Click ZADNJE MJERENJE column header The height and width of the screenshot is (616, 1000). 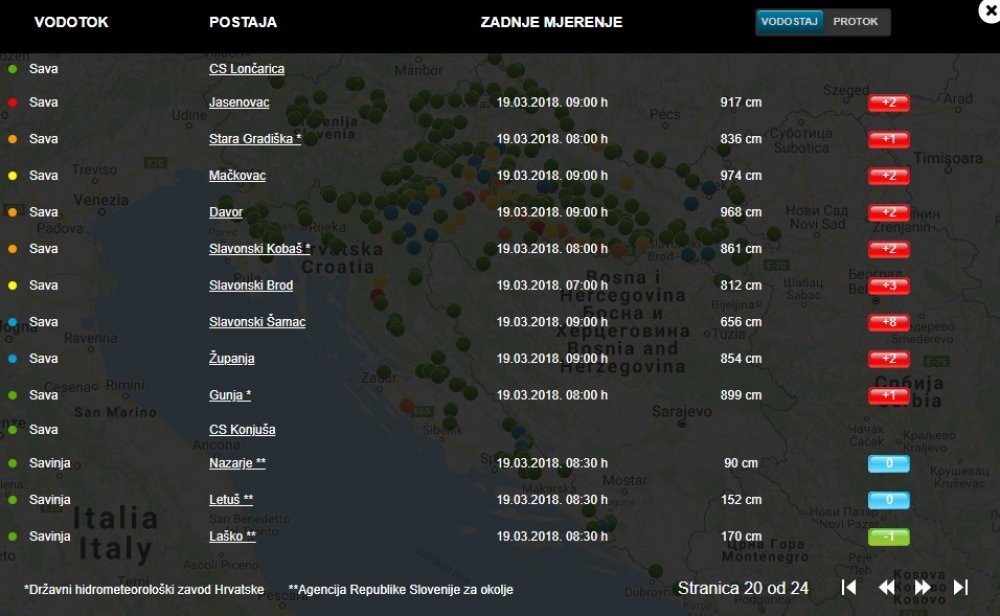[x=552, y=22]
